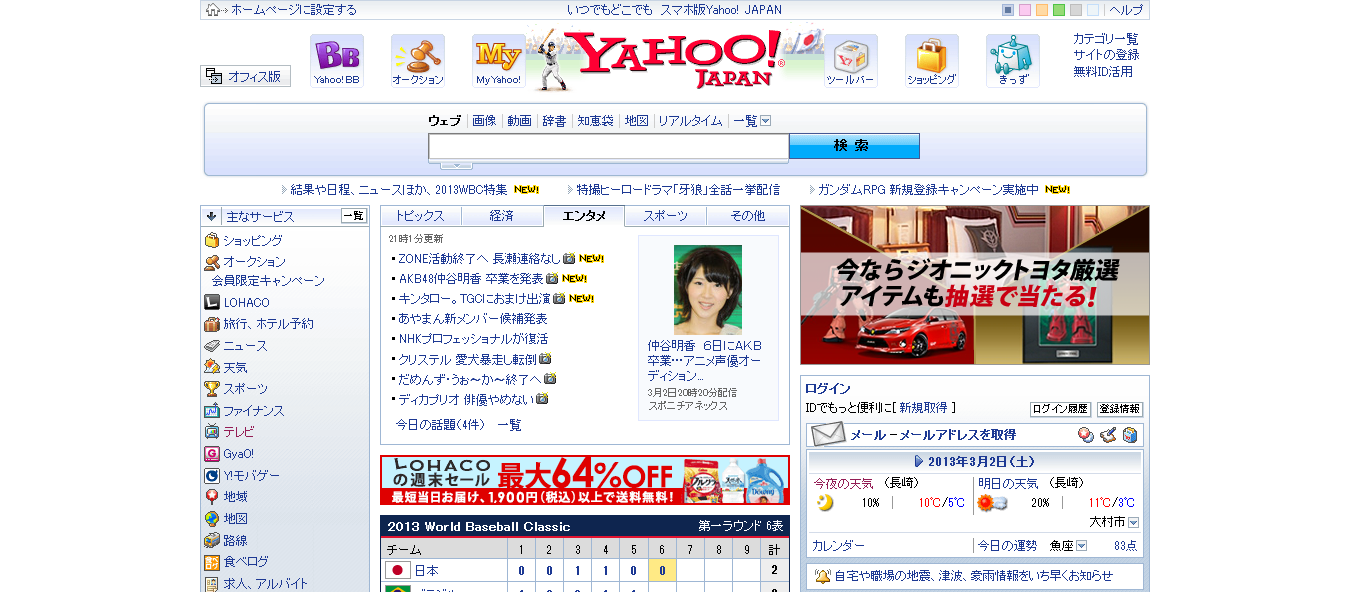This screenshot has width=1349, height=592.
Task: Switch to the オフィス版 layout
Action: coord(245,76)
